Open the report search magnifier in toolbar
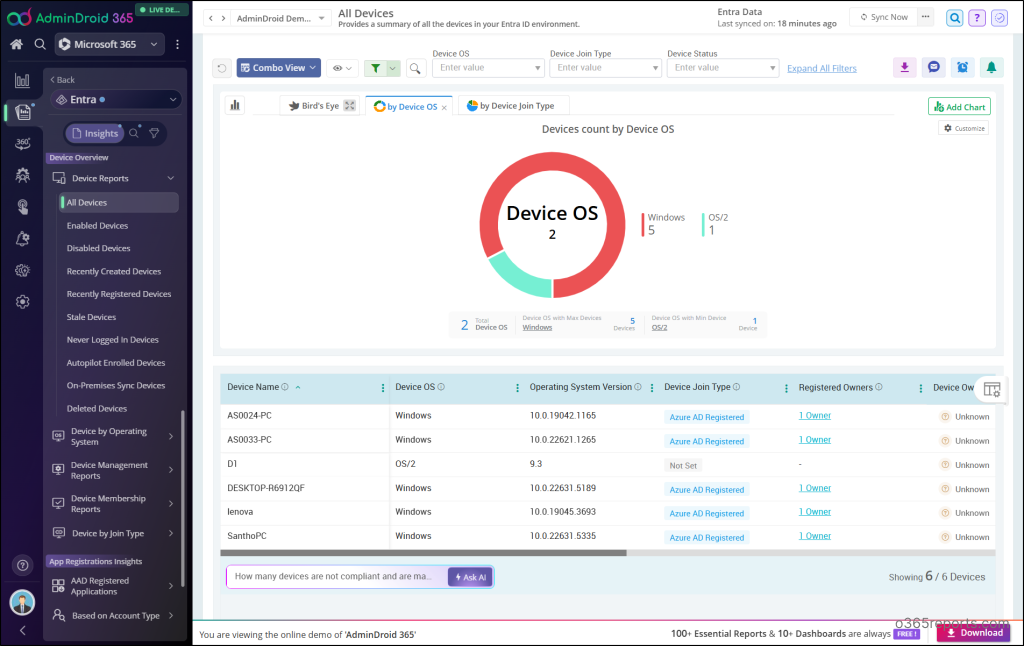This screenshot has height=646, width=1024. pyautogui.click(x=415, y=68)
